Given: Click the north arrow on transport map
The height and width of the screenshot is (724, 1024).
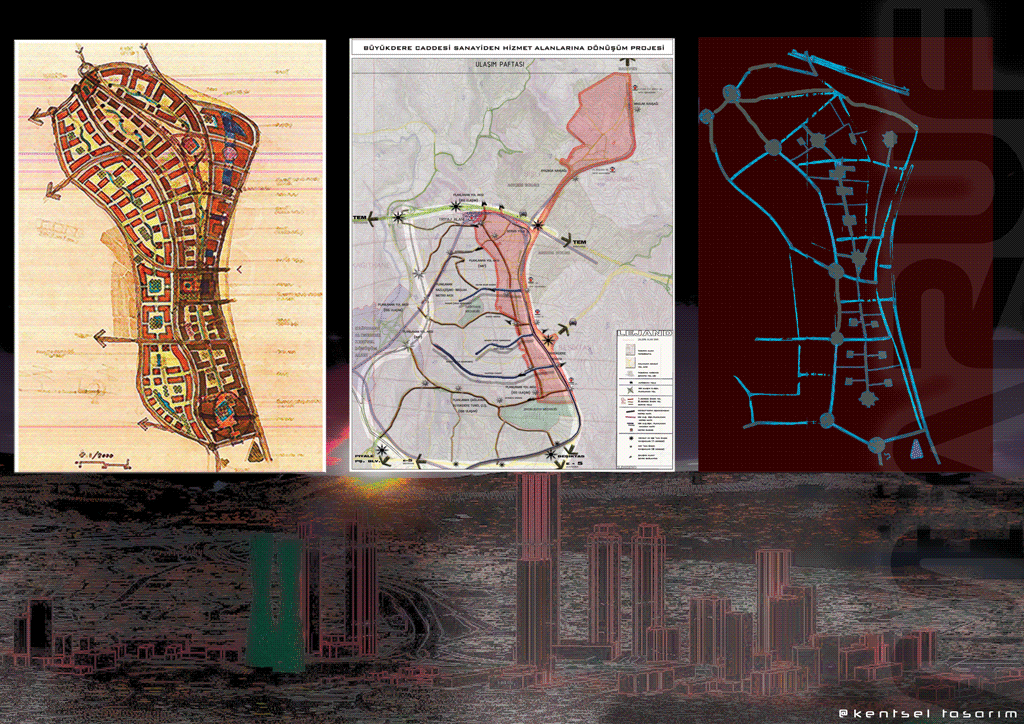Looking at the screenshot, I should tap(627, 62).
